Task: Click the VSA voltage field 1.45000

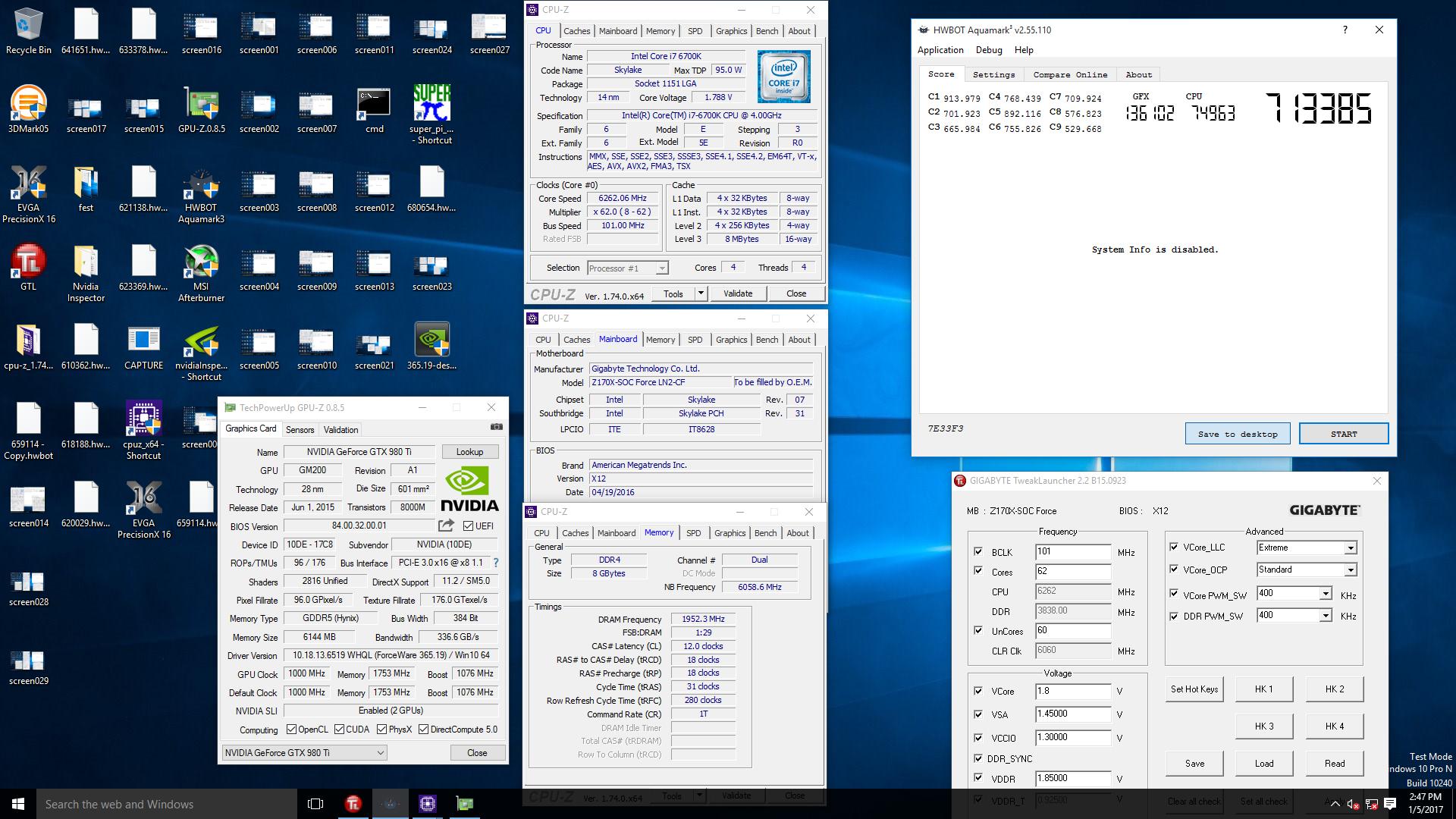Action: pos(1073,714)
